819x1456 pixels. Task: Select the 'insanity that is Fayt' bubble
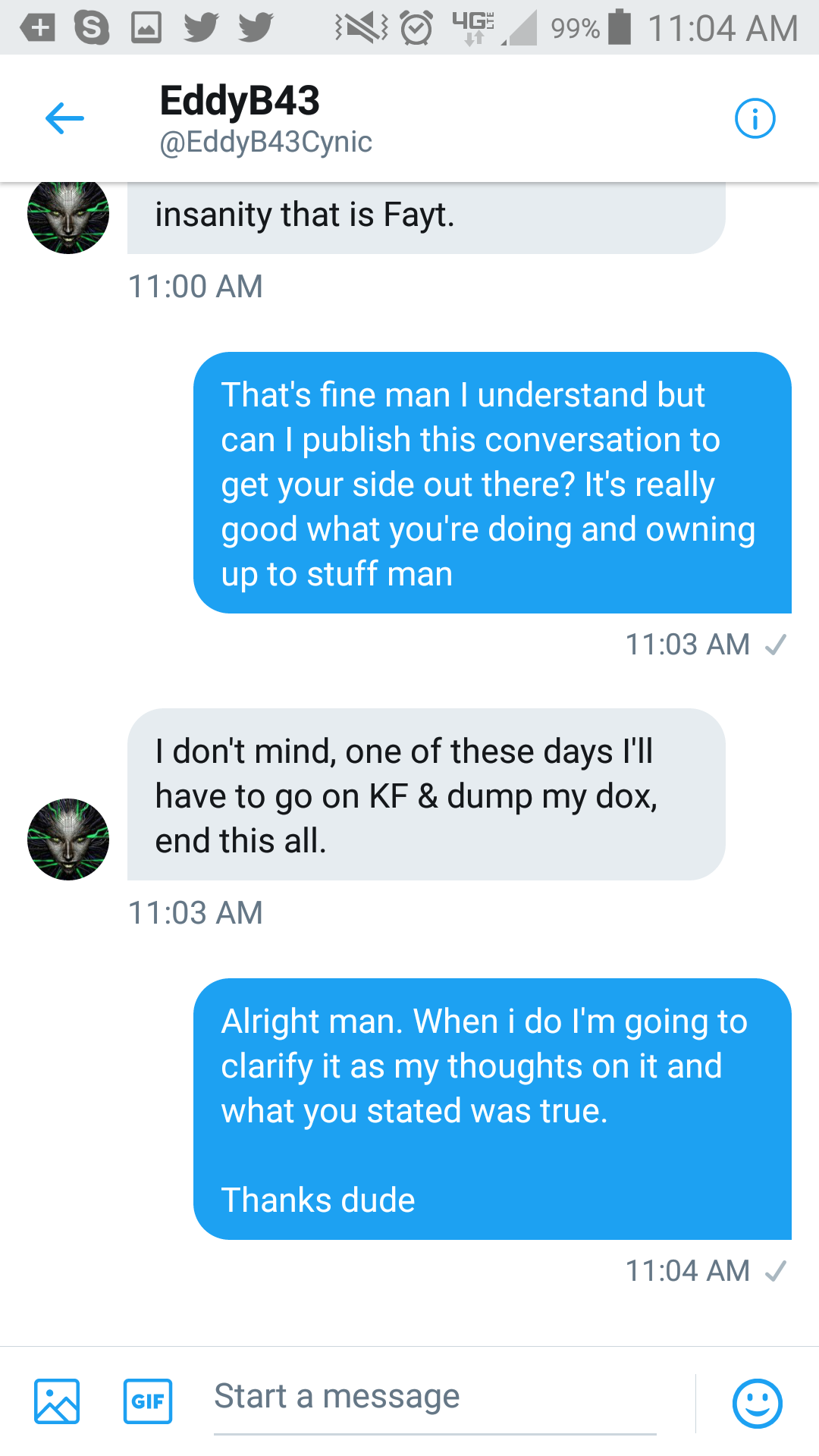(x=426, y=217)
